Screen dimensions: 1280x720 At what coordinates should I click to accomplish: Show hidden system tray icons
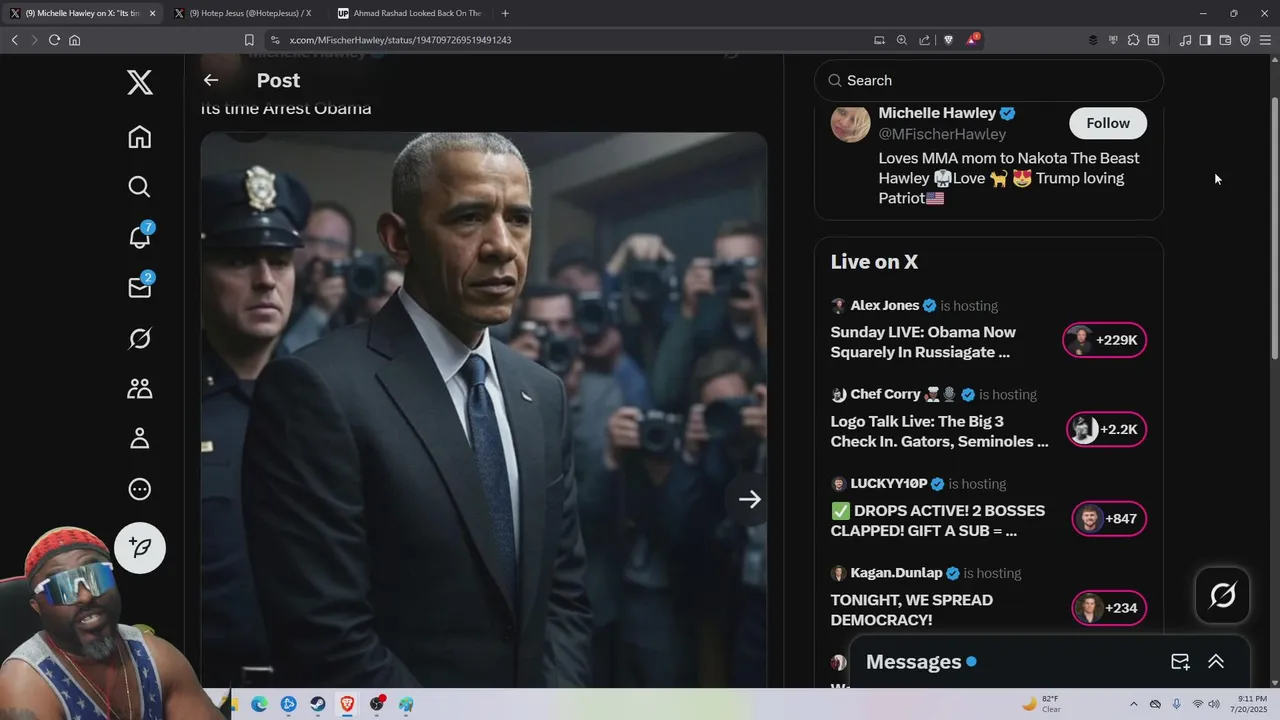click(1133, 704)
